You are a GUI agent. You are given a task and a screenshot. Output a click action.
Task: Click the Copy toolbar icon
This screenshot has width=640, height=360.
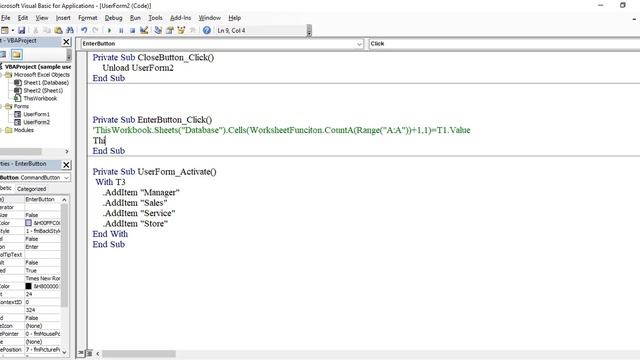tap(47, 30)
